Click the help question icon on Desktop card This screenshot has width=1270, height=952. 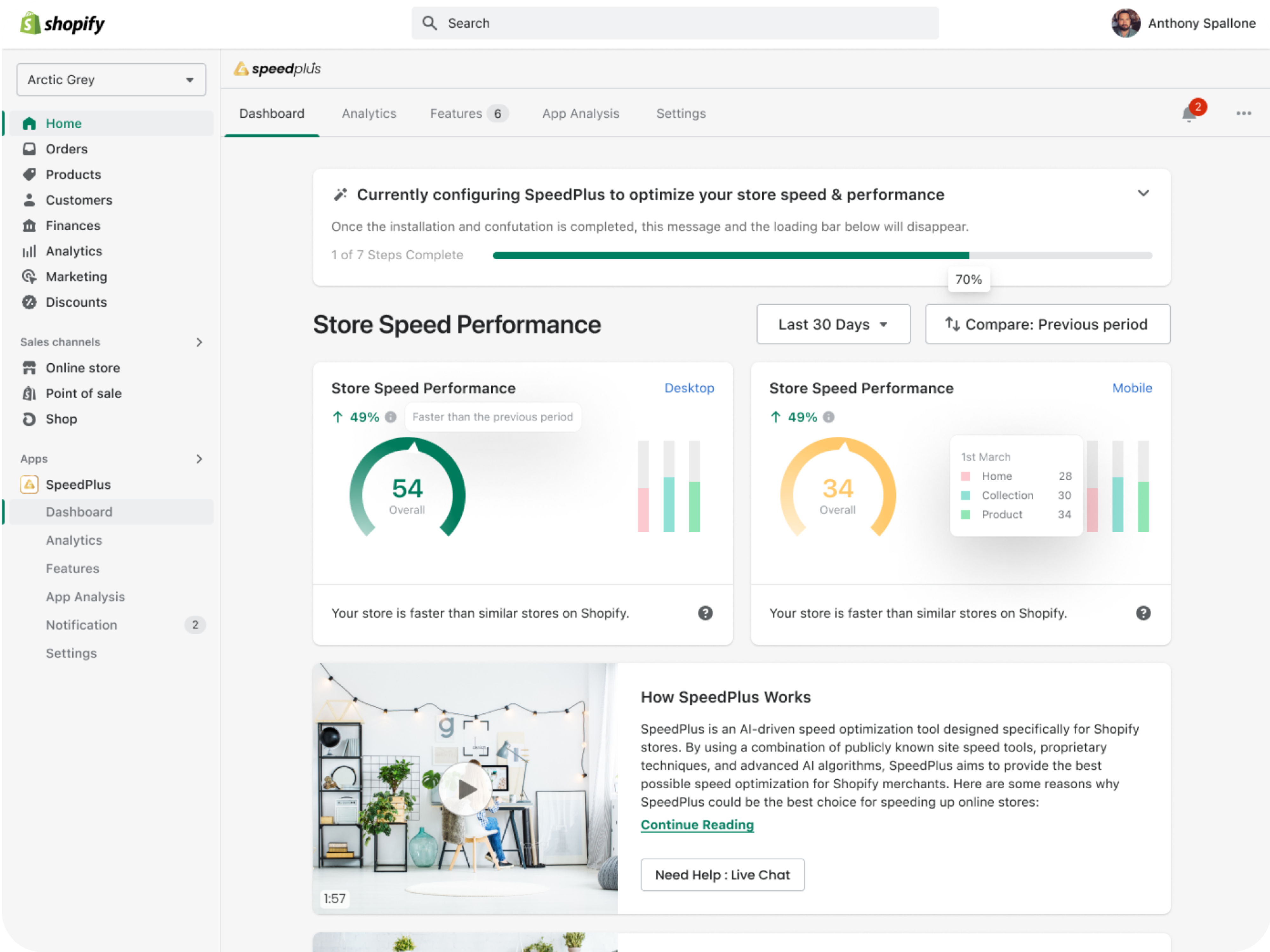click(x=705, y=613)
